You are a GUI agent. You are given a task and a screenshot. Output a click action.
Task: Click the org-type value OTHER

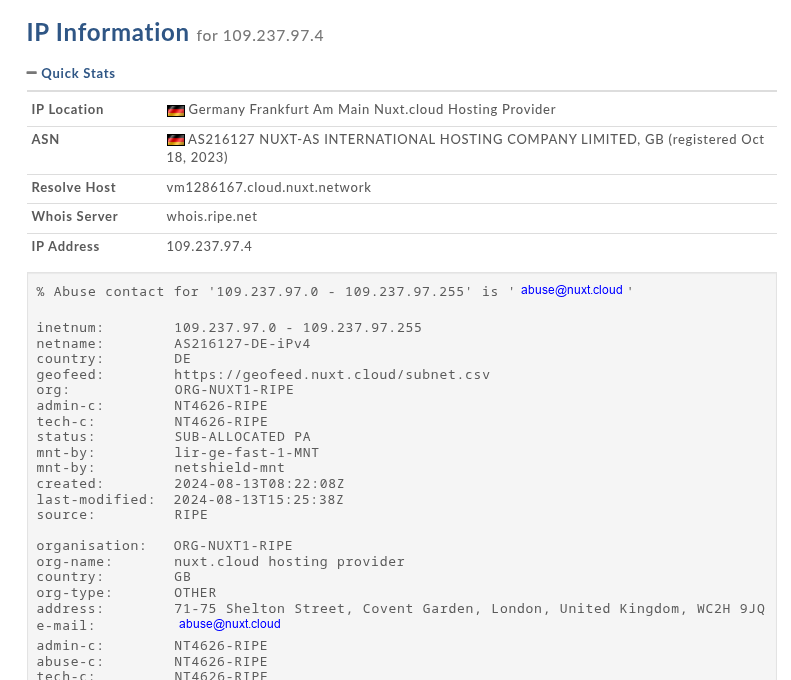point(195,593)
